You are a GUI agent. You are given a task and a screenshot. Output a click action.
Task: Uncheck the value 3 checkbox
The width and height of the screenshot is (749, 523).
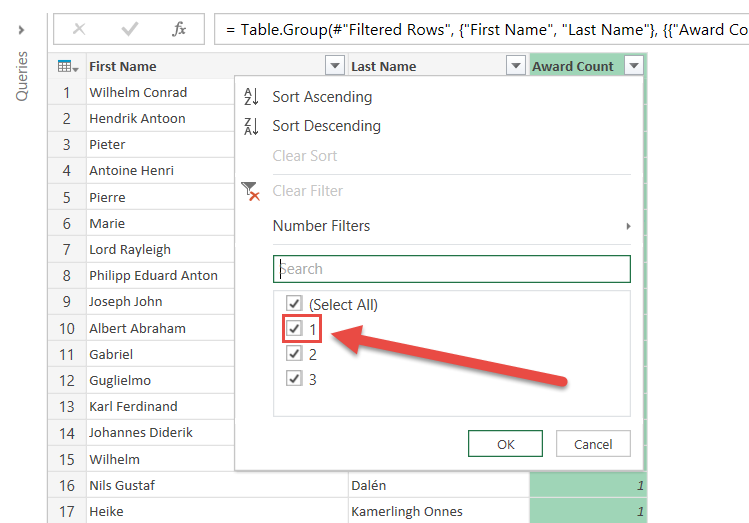tap(294, 379)
